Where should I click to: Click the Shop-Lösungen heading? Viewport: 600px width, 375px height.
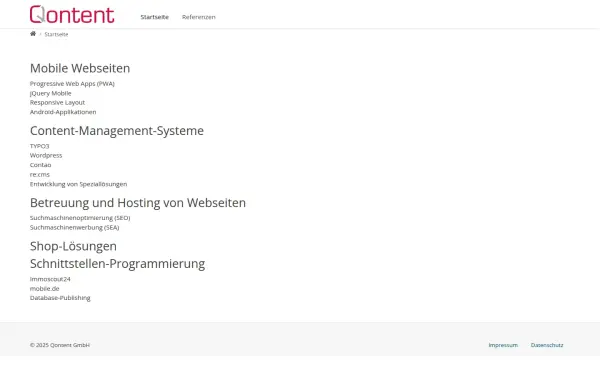(x=73, y=246)
